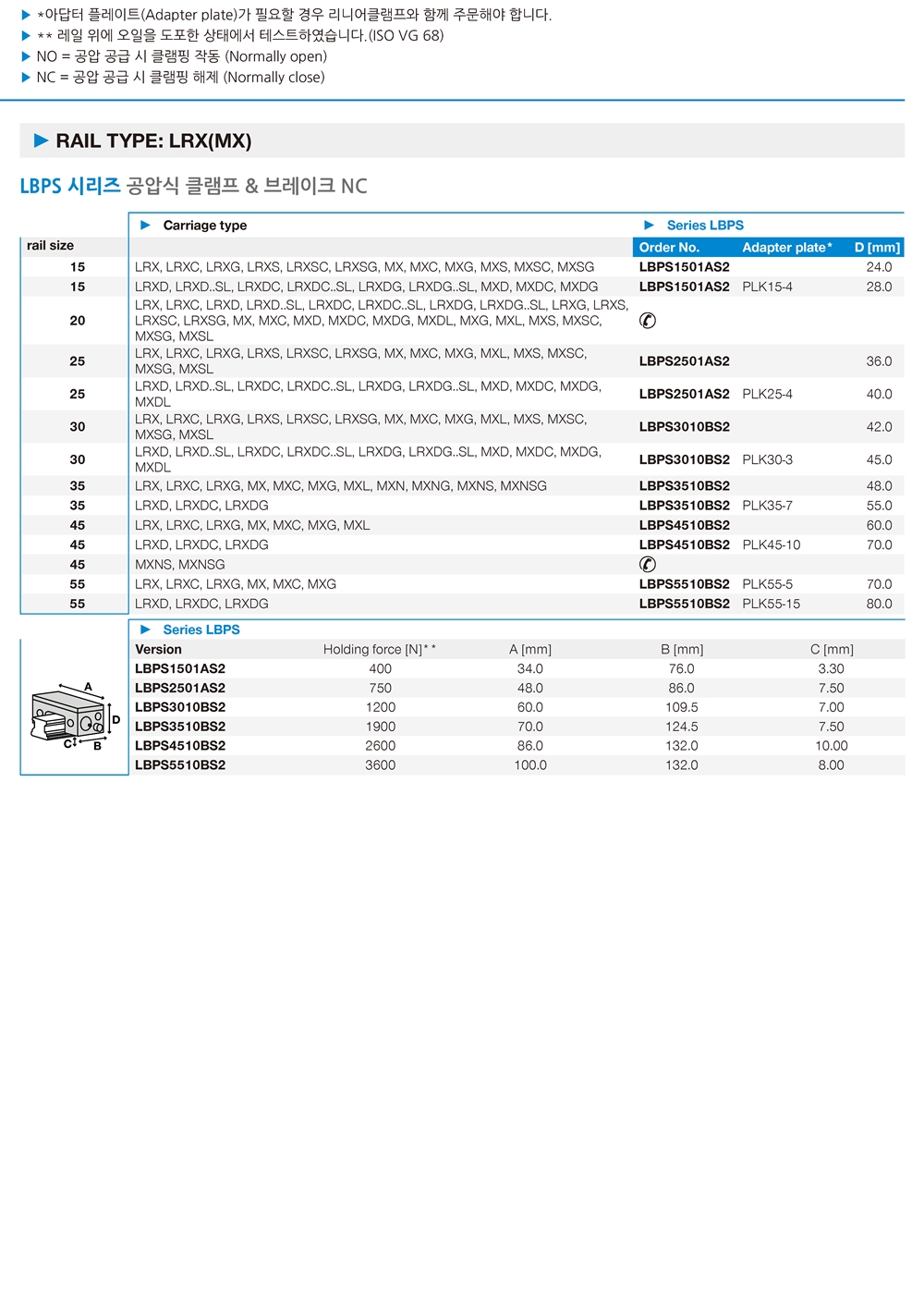Click the D value 60.0
Screen dimensions: 924x1308
click(x=879, y=525)
